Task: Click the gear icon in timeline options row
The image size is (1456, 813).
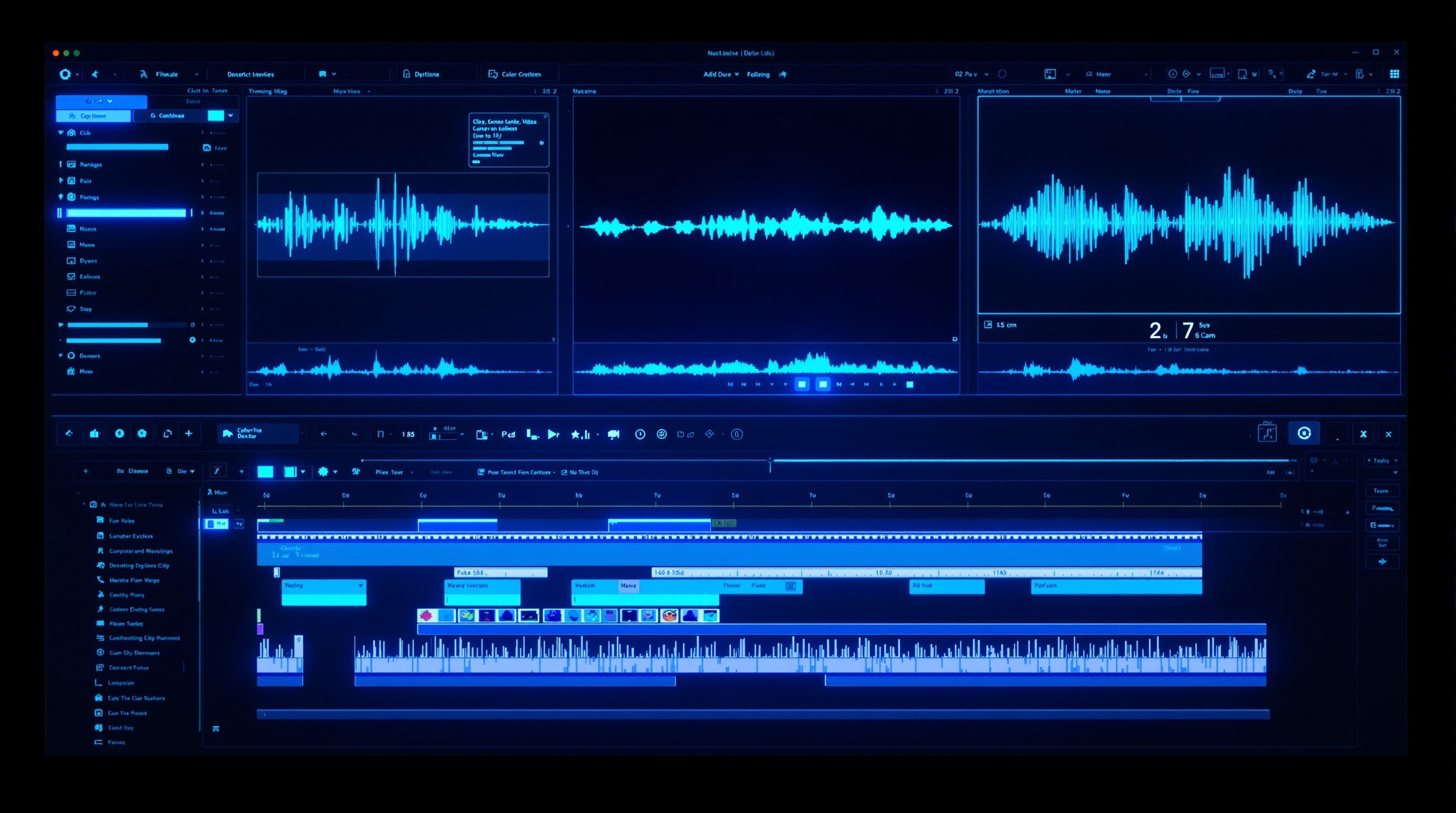Action: [x=323, y=472]
